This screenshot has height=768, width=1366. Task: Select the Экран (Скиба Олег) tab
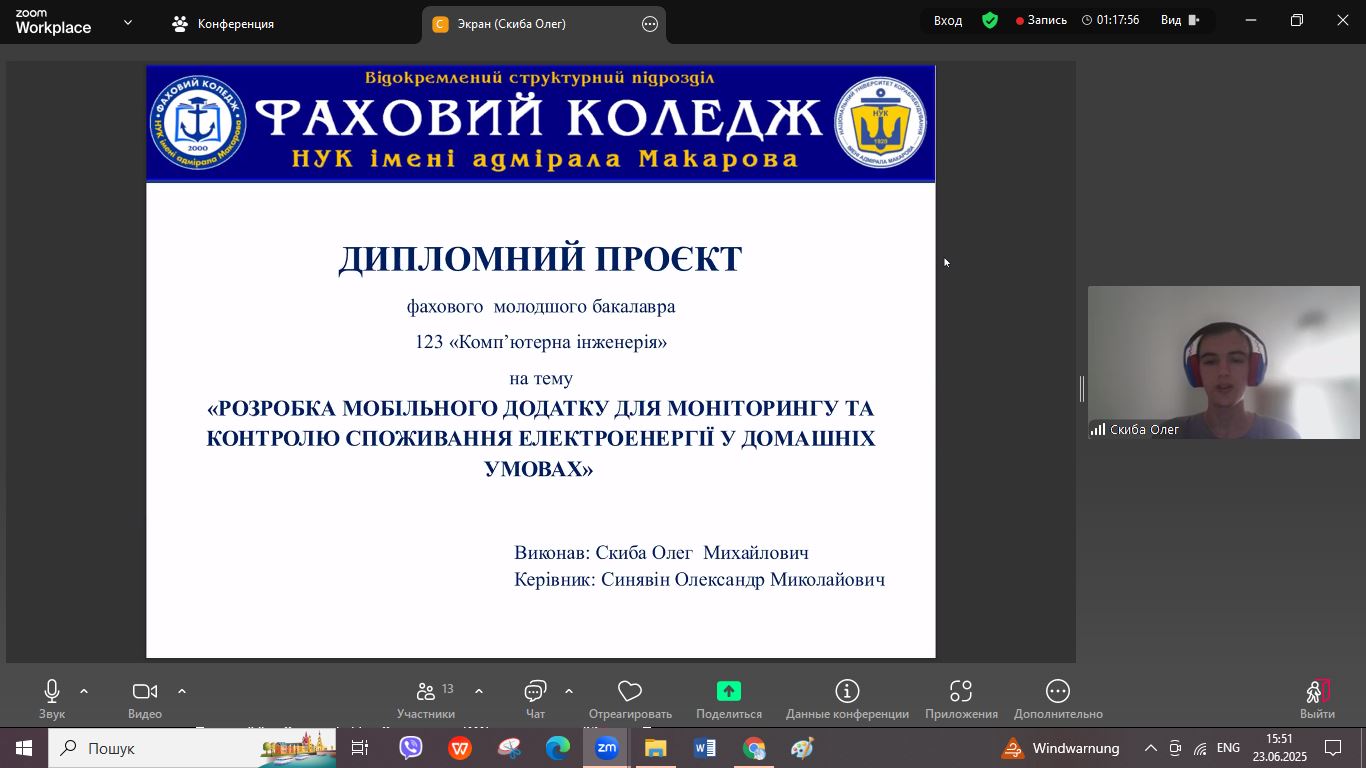tap(511, 24)
